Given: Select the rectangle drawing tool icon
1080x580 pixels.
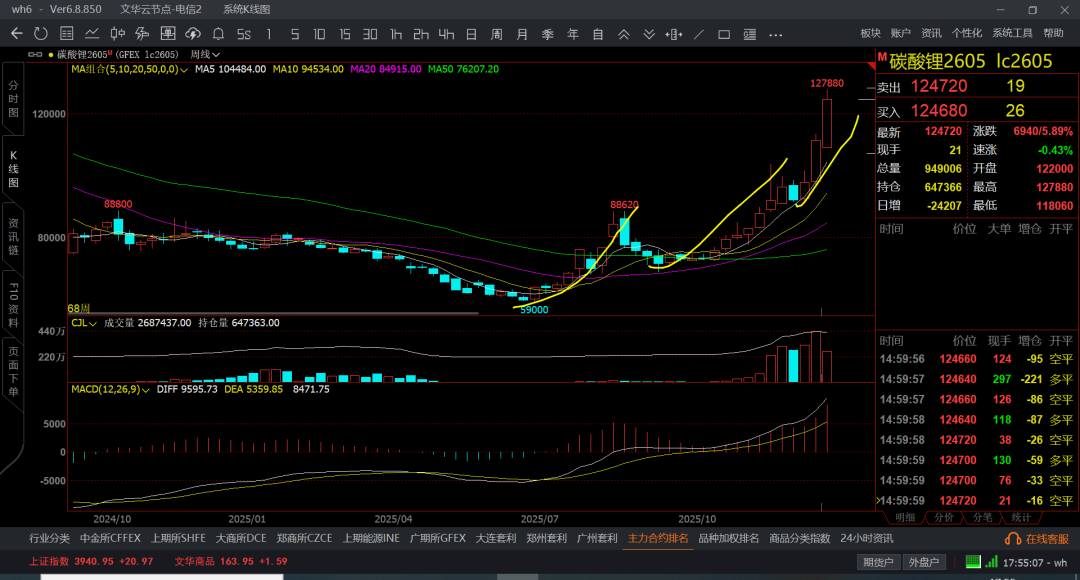Looking at the screenshot, I should [723, 33].
